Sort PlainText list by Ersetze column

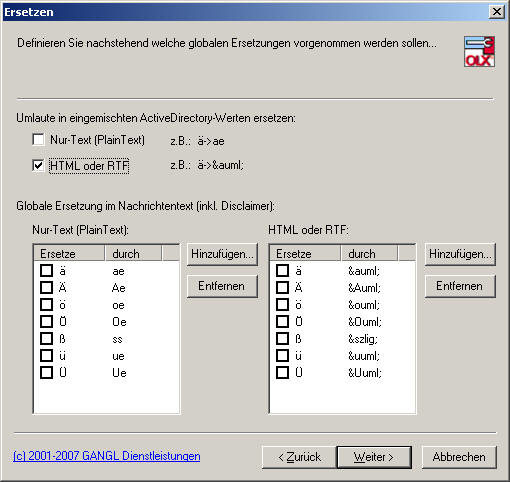[70, 254]
